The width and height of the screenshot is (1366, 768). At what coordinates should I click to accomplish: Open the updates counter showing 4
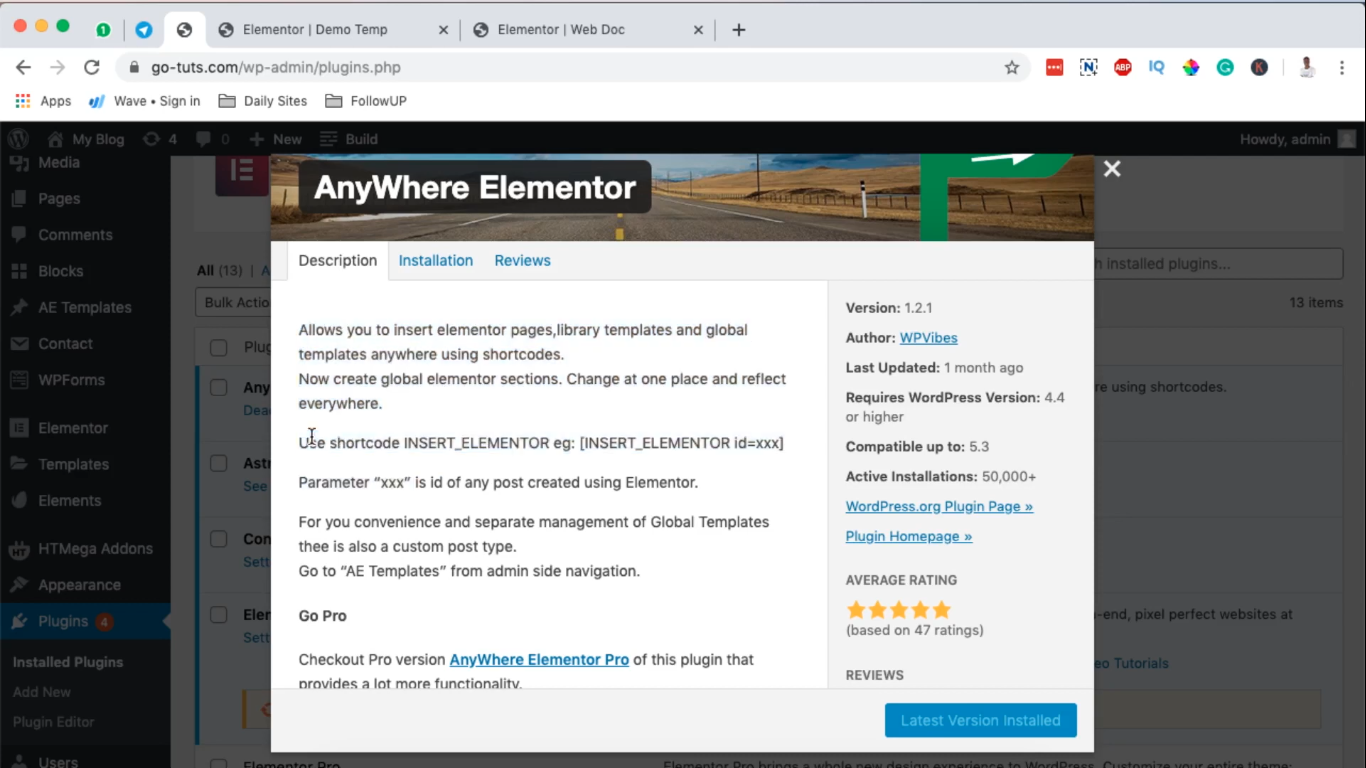pyautogui.click(x=160, y=139)
